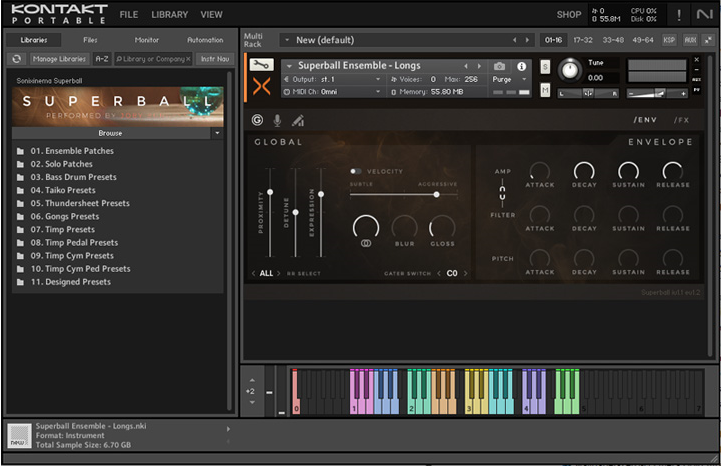
Task: Click the Superball library banner
Action: 118,107
